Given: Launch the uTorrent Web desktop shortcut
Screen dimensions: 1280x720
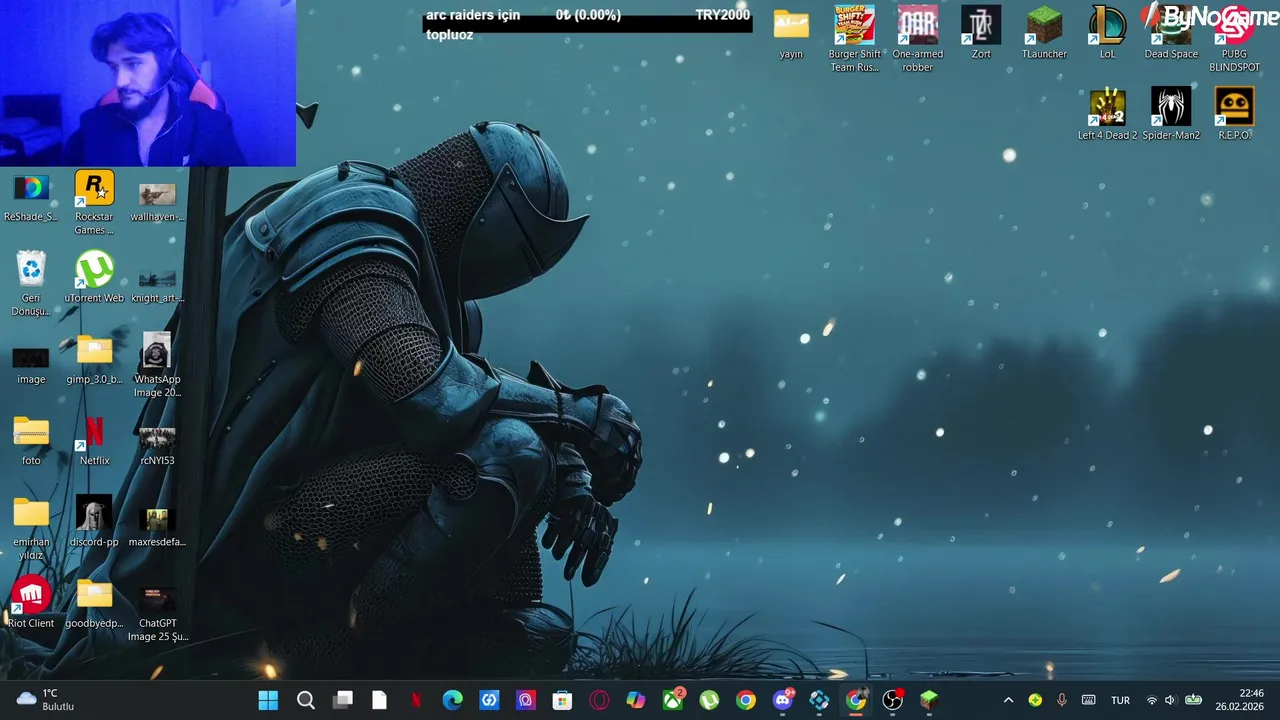Looking at the screenshot, I should pos(94,278).
